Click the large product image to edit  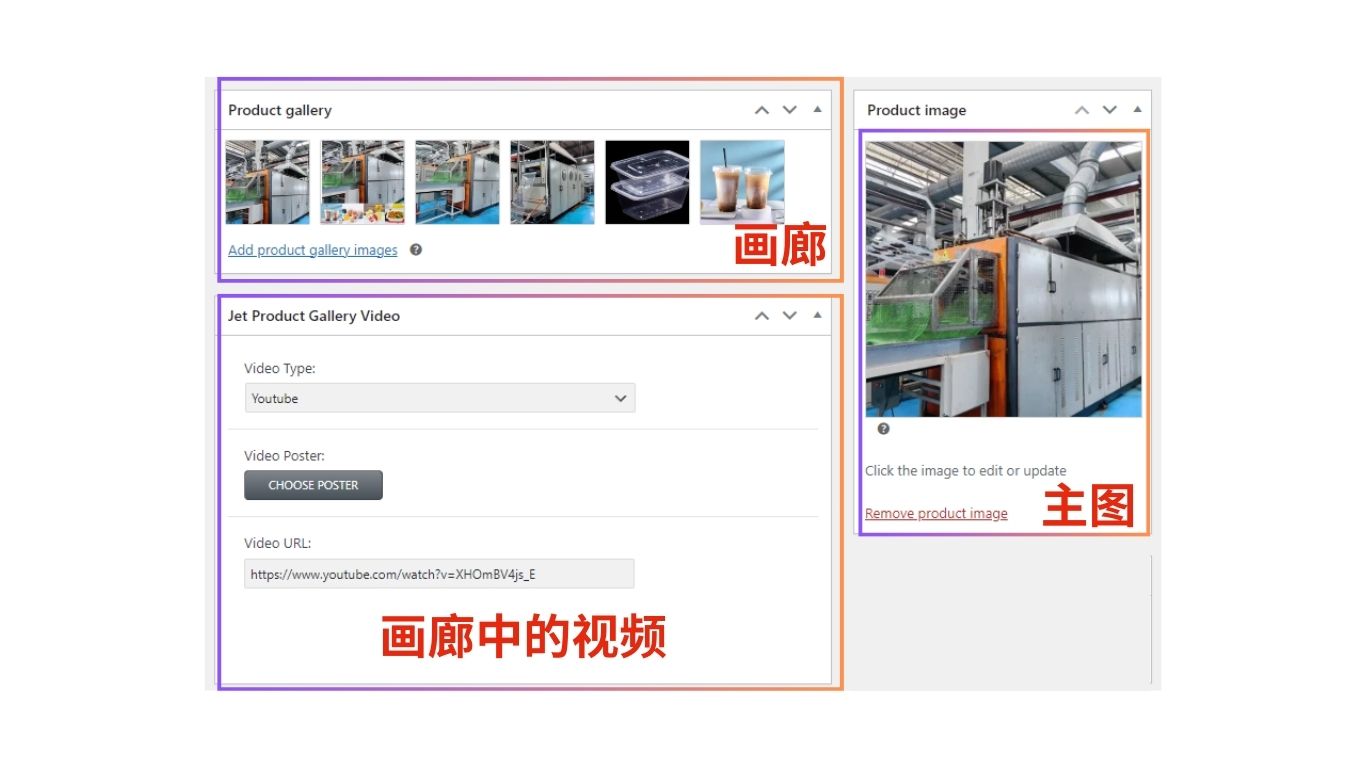click(1003, 279)
